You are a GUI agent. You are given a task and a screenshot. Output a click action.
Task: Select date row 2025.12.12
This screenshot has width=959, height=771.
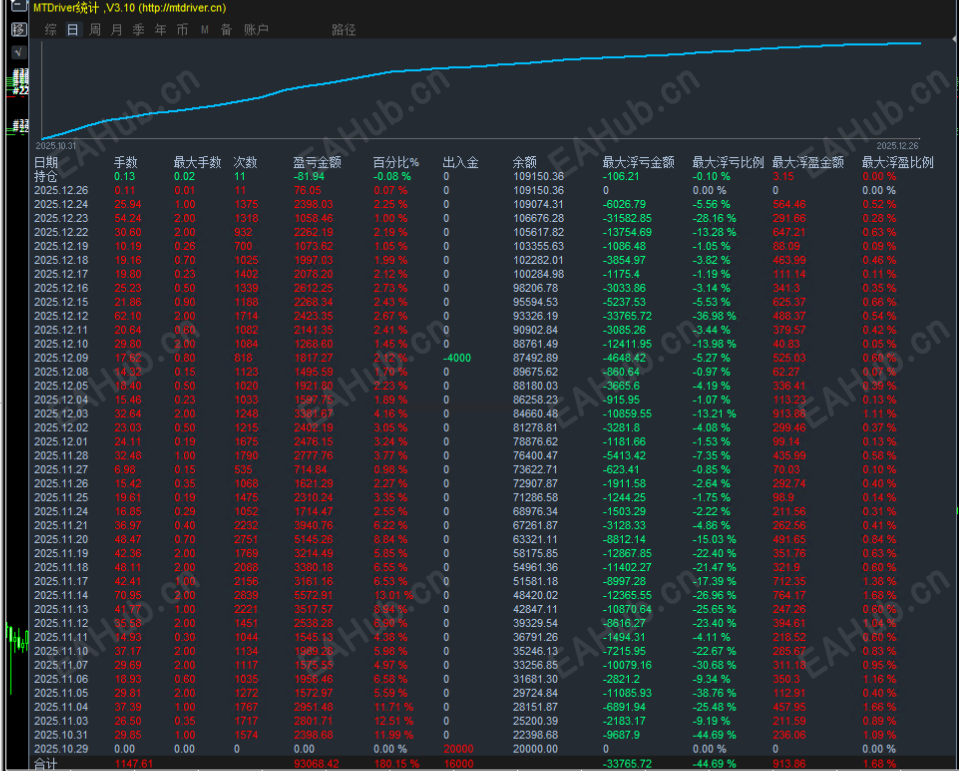pos(61,316)
